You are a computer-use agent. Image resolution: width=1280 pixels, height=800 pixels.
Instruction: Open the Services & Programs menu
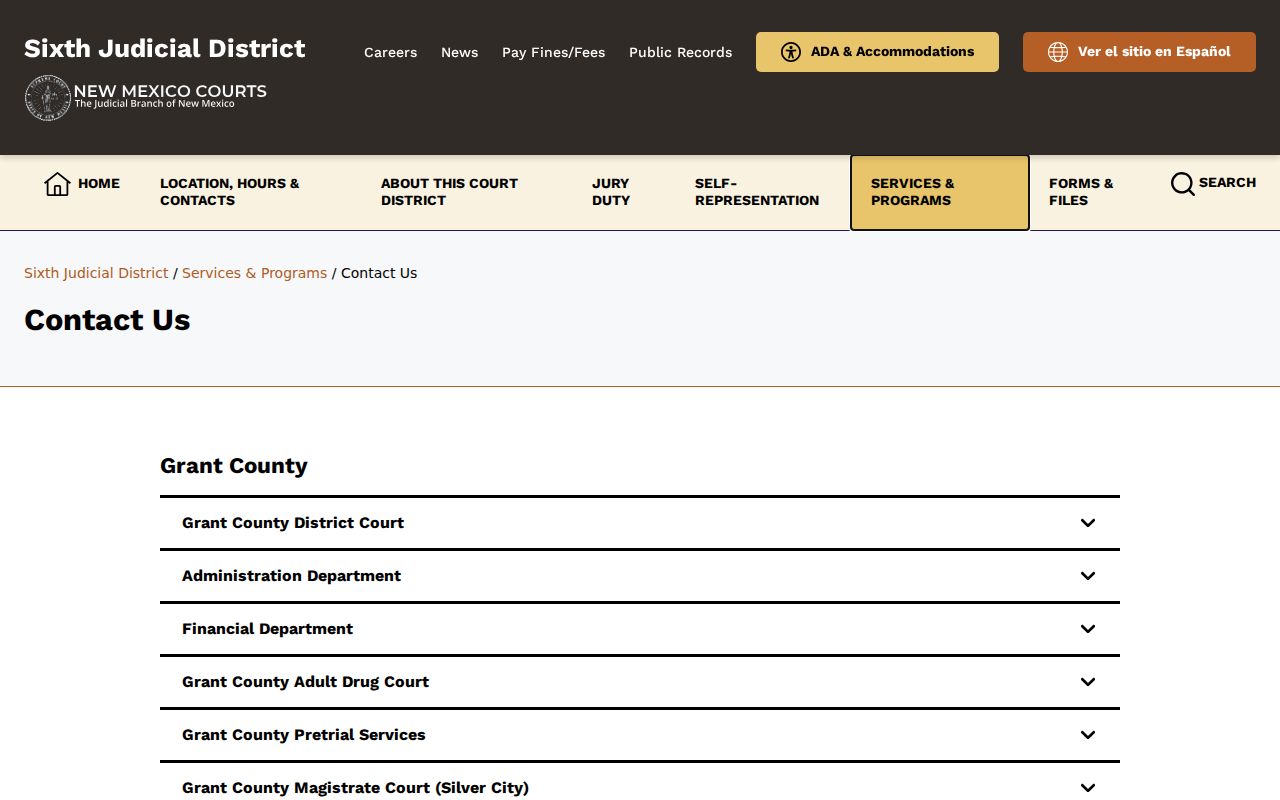pos(939,192)
